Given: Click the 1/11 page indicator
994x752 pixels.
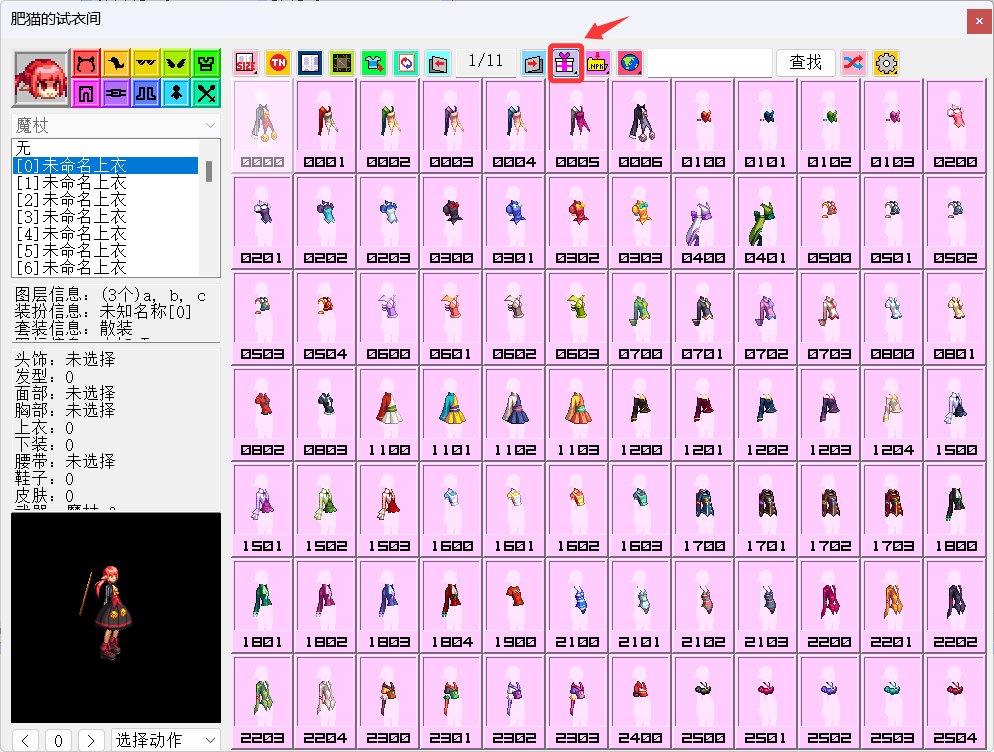Looking at the screenshot, I should (x=486, y=62).
